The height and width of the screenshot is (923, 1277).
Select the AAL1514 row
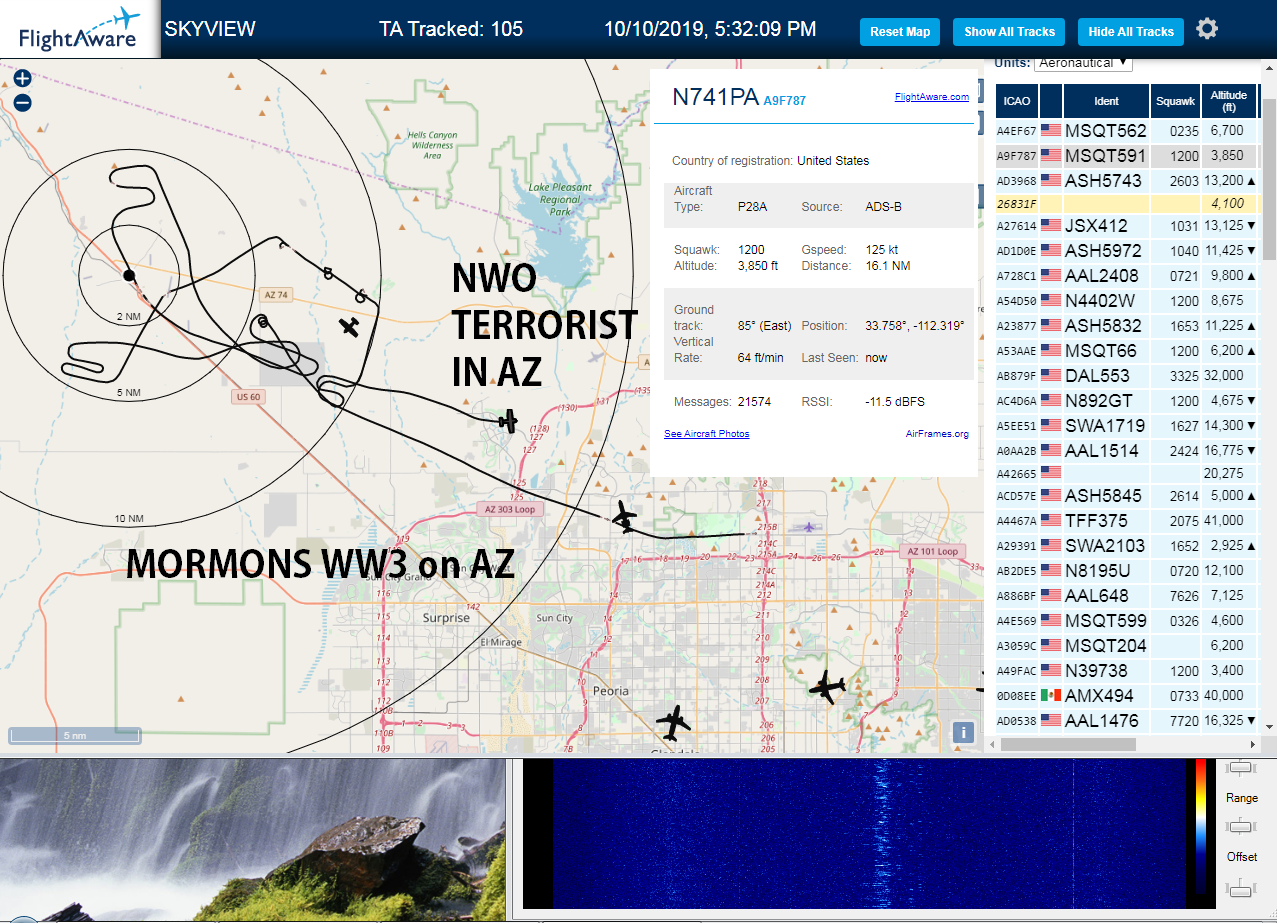1127,450
